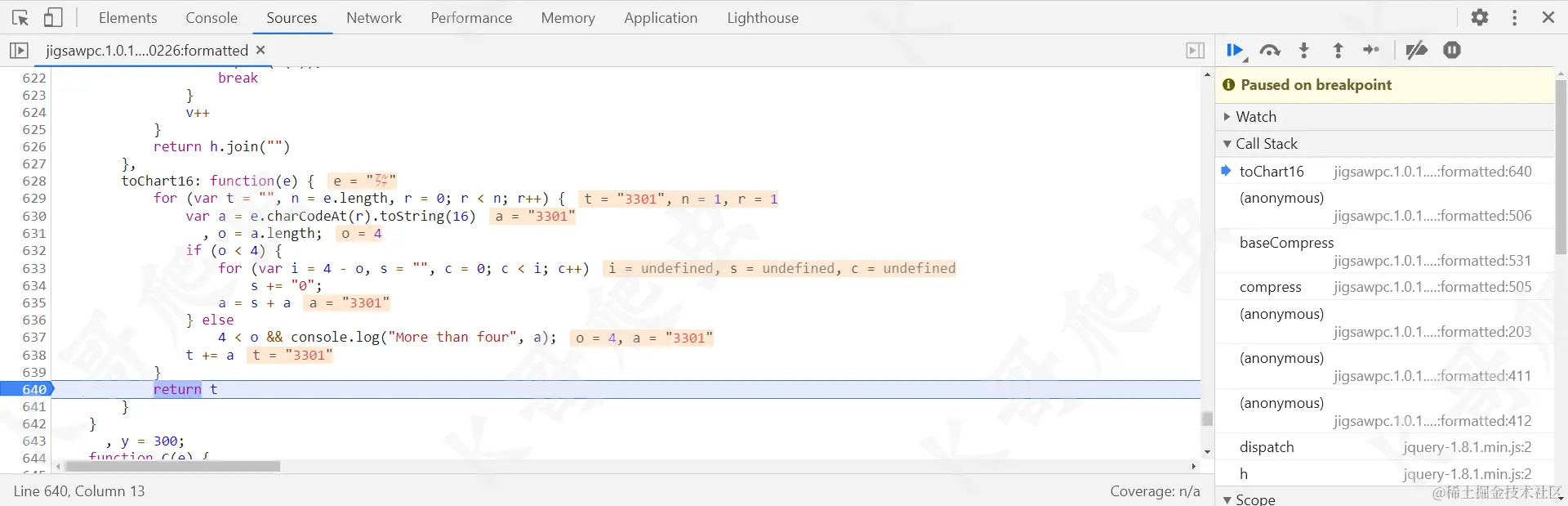
Task: Step over next function call
Action: [1270, 51]
